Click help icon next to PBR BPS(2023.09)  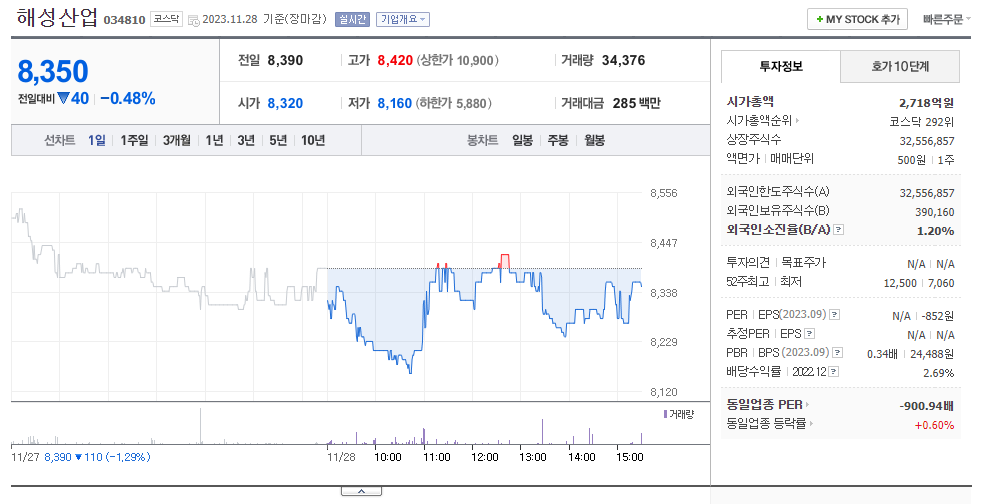click(837, 352)
